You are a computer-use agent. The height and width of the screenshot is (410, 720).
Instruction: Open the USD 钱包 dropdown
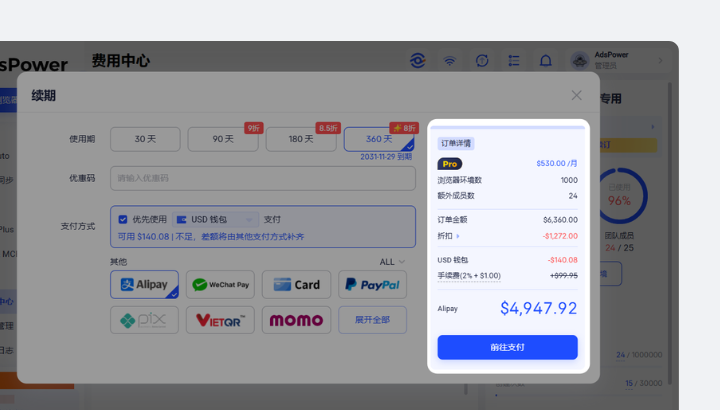(x=215, y=219)
